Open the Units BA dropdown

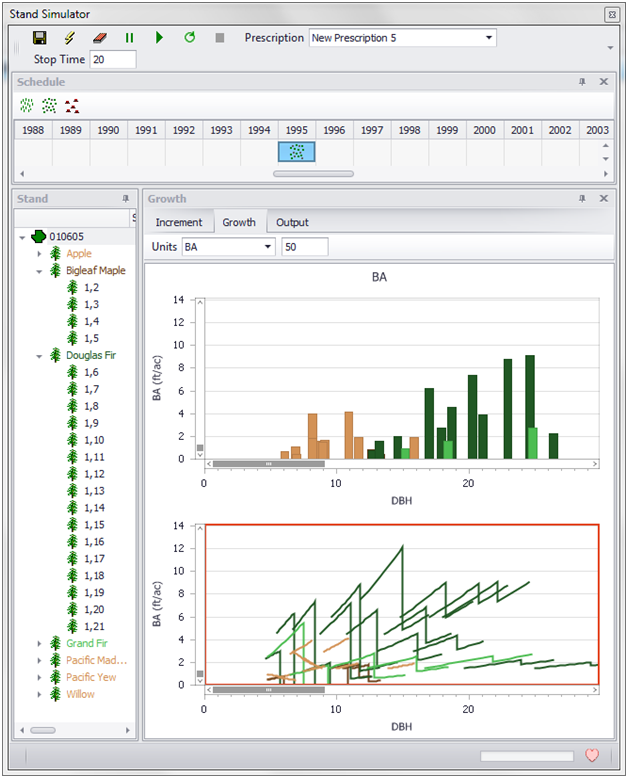268,247
